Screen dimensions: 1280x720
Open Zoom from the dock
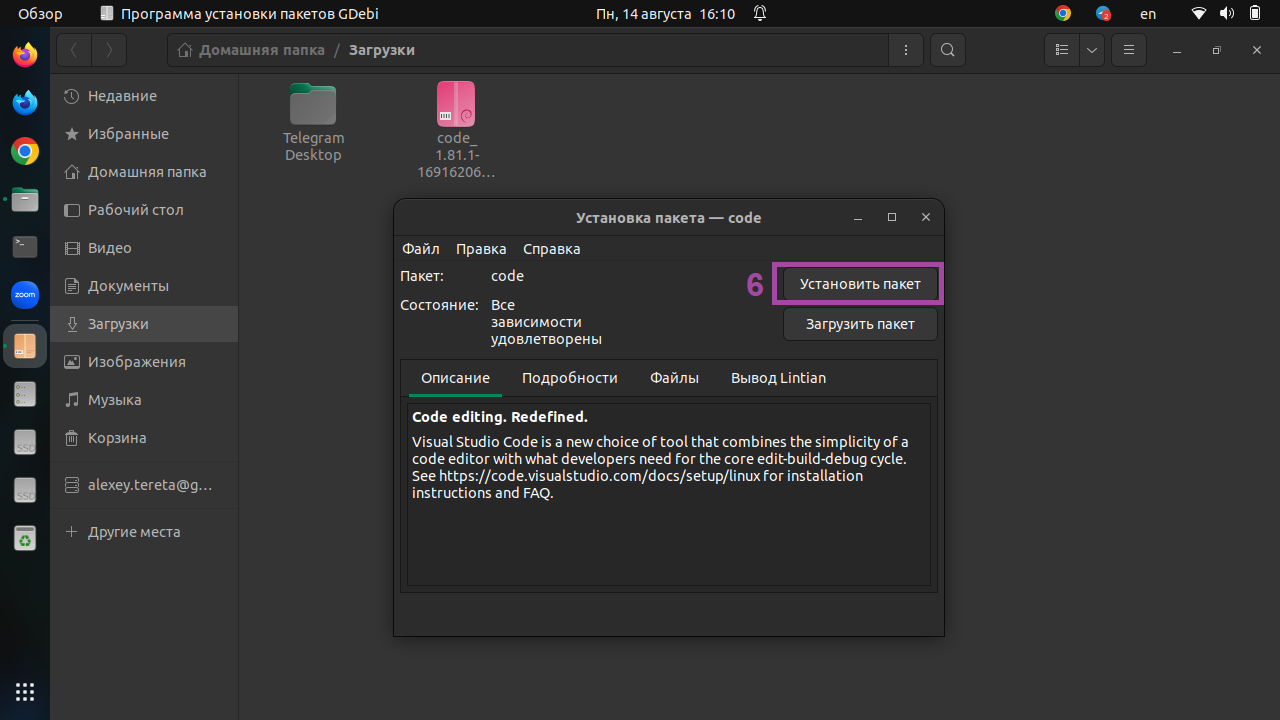tap(25, 295)
